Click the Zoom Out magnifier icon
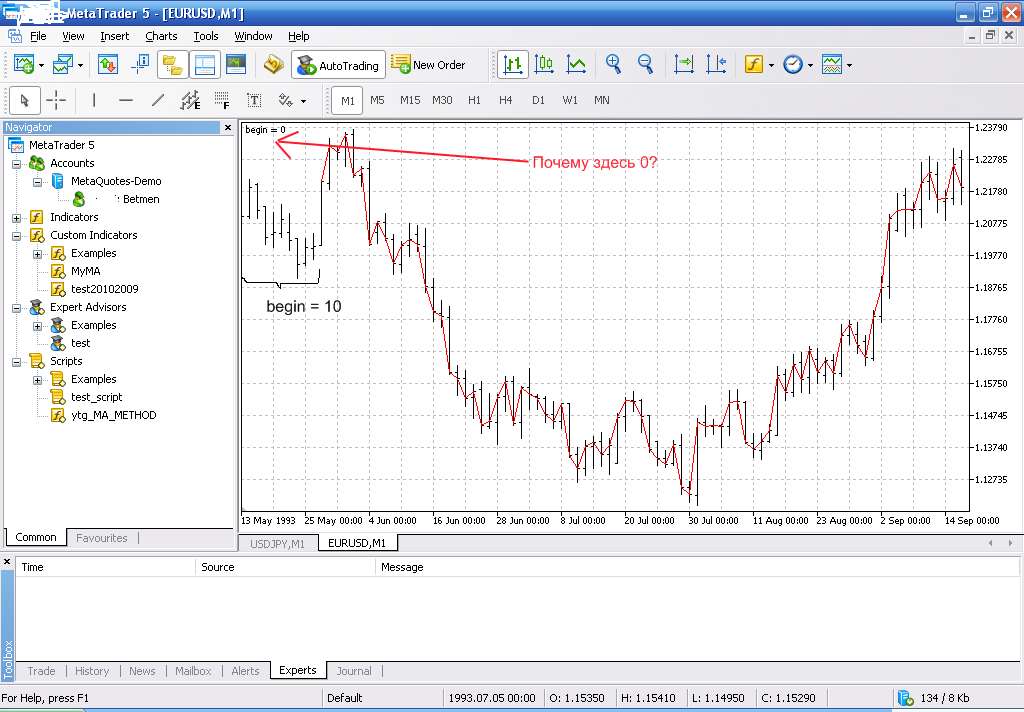The image size is (1024, 712). pos(645,65)
